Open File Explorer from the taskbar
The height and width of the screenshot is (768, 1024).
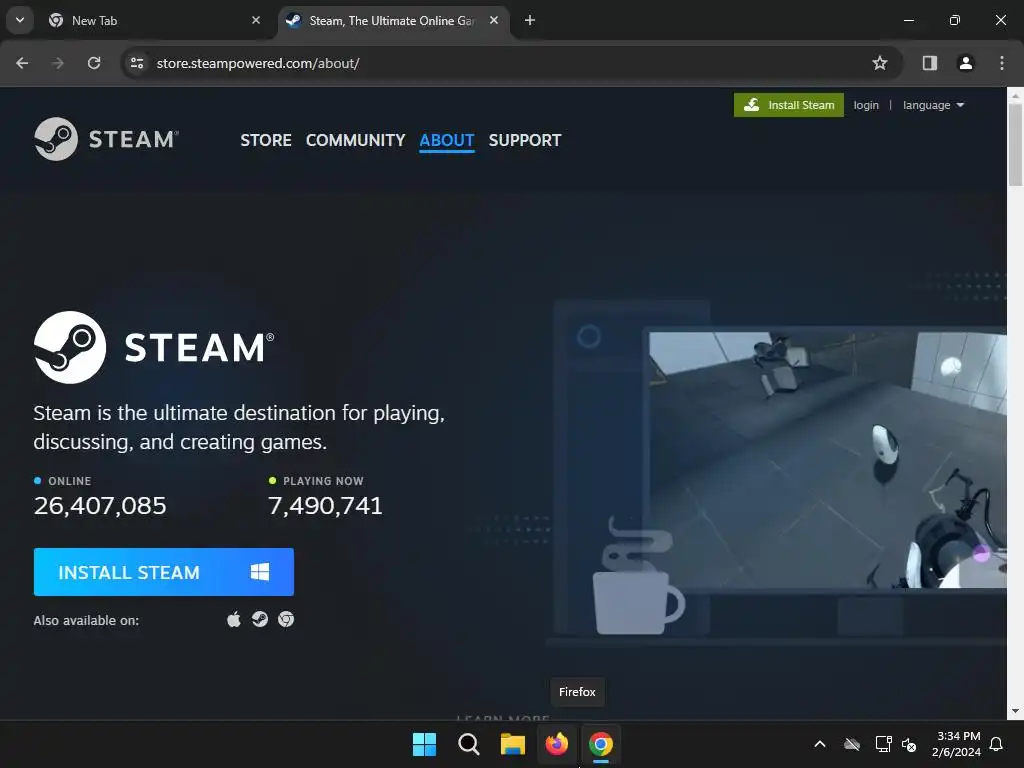[x=513, y=744]
